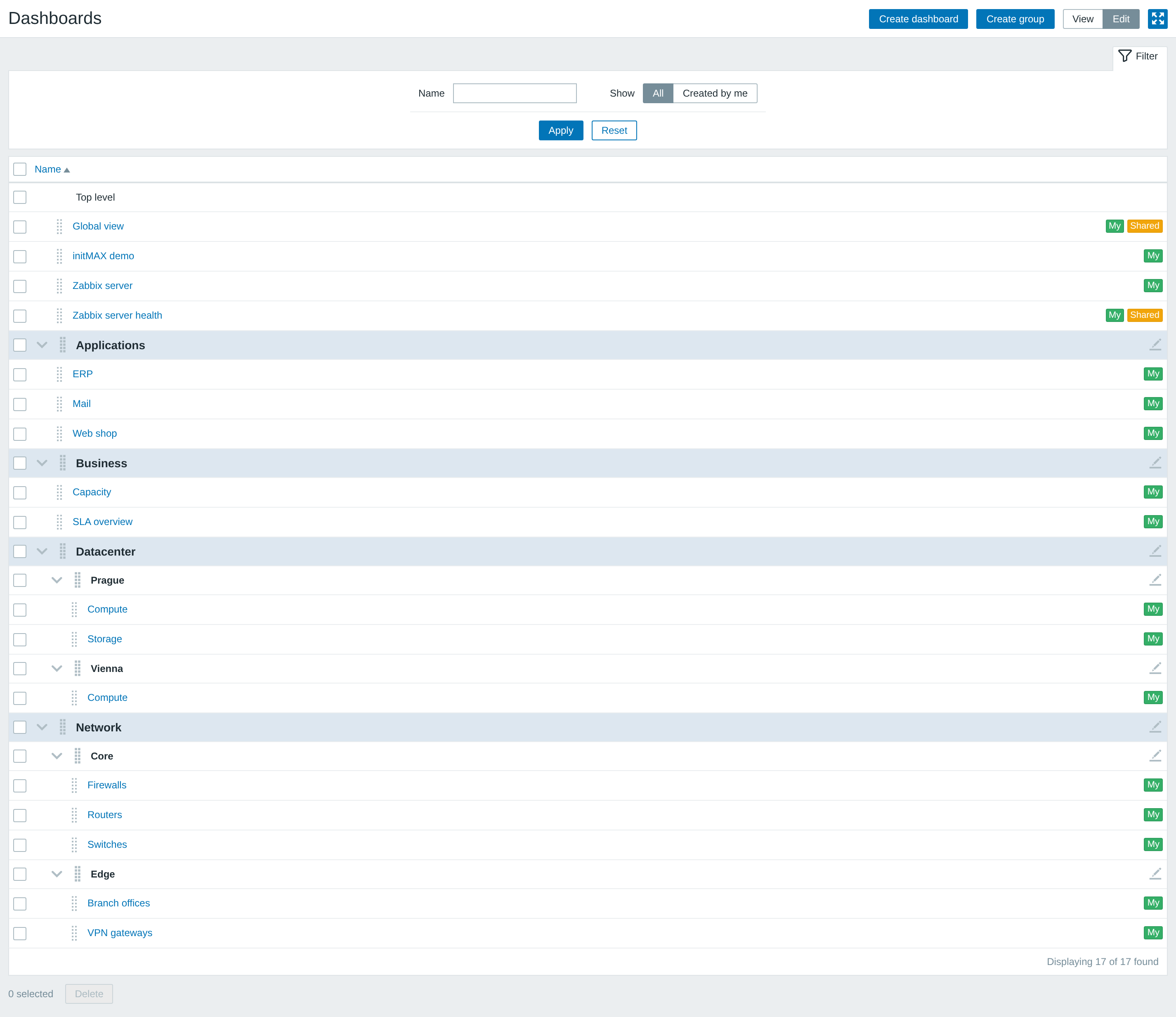Check the Mail dashboard checkbox
The image size is (1176, 1017).
coord(20,404)
